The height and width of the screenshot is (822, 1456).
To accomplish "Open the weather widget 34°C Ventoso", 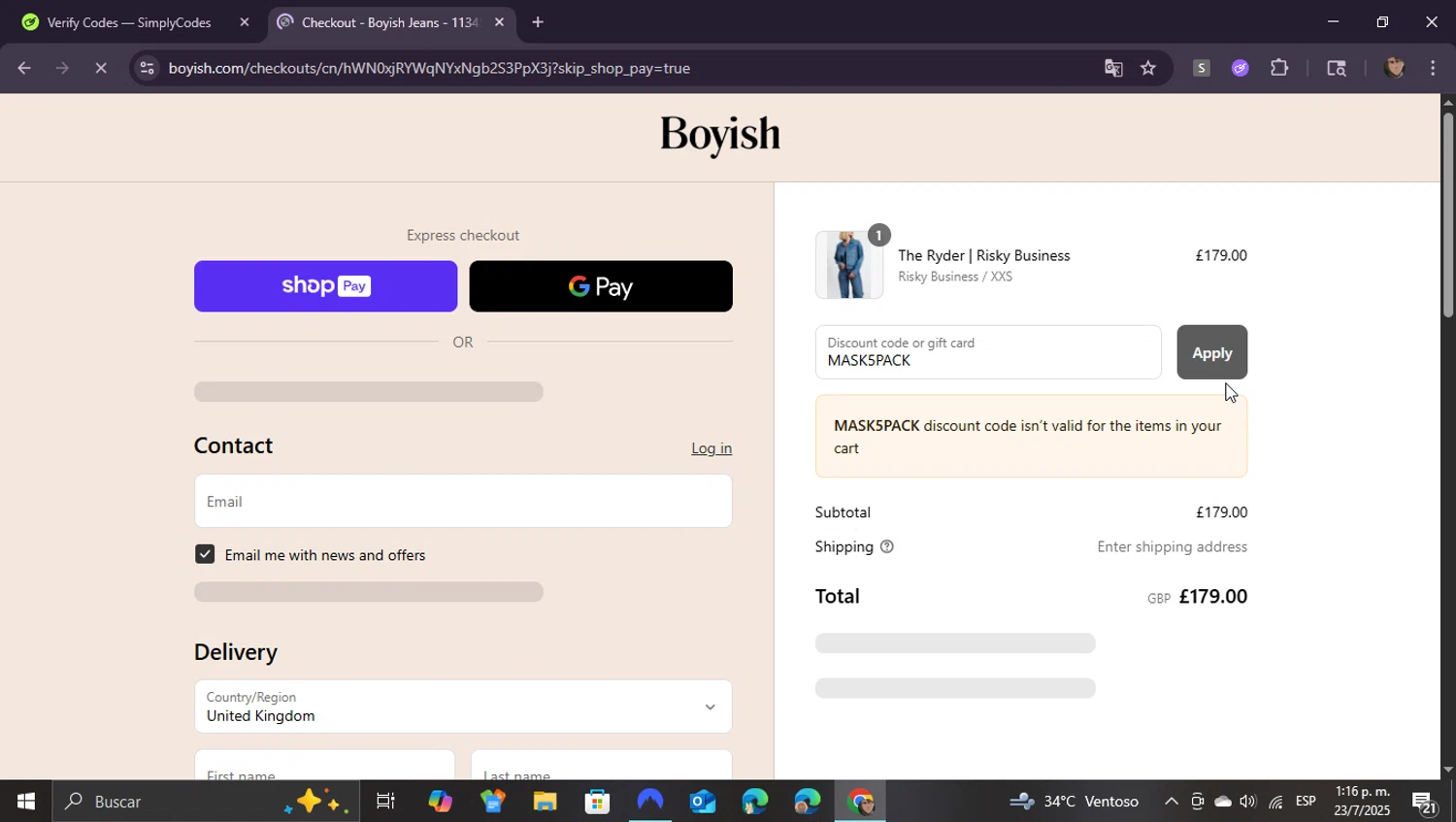I will tap(1075, 802).
